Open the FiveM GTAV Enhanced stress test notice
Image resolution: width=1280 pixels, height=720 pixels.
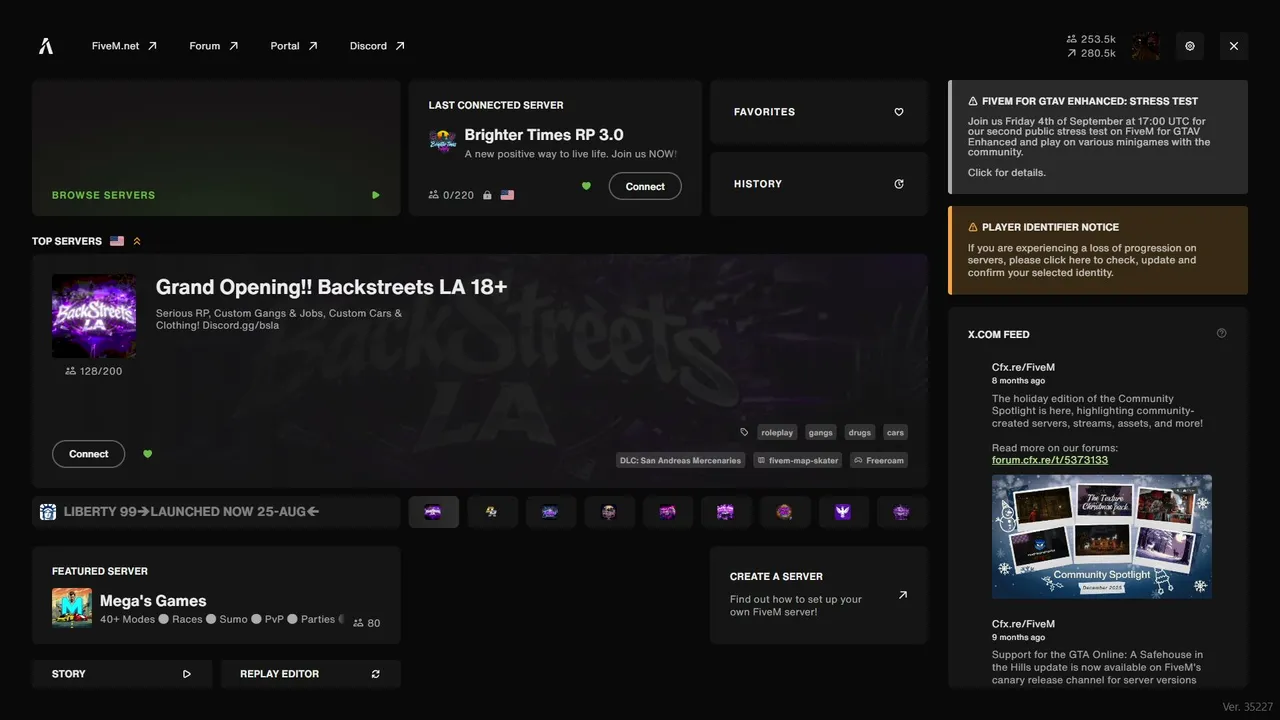pos(1098,137)
